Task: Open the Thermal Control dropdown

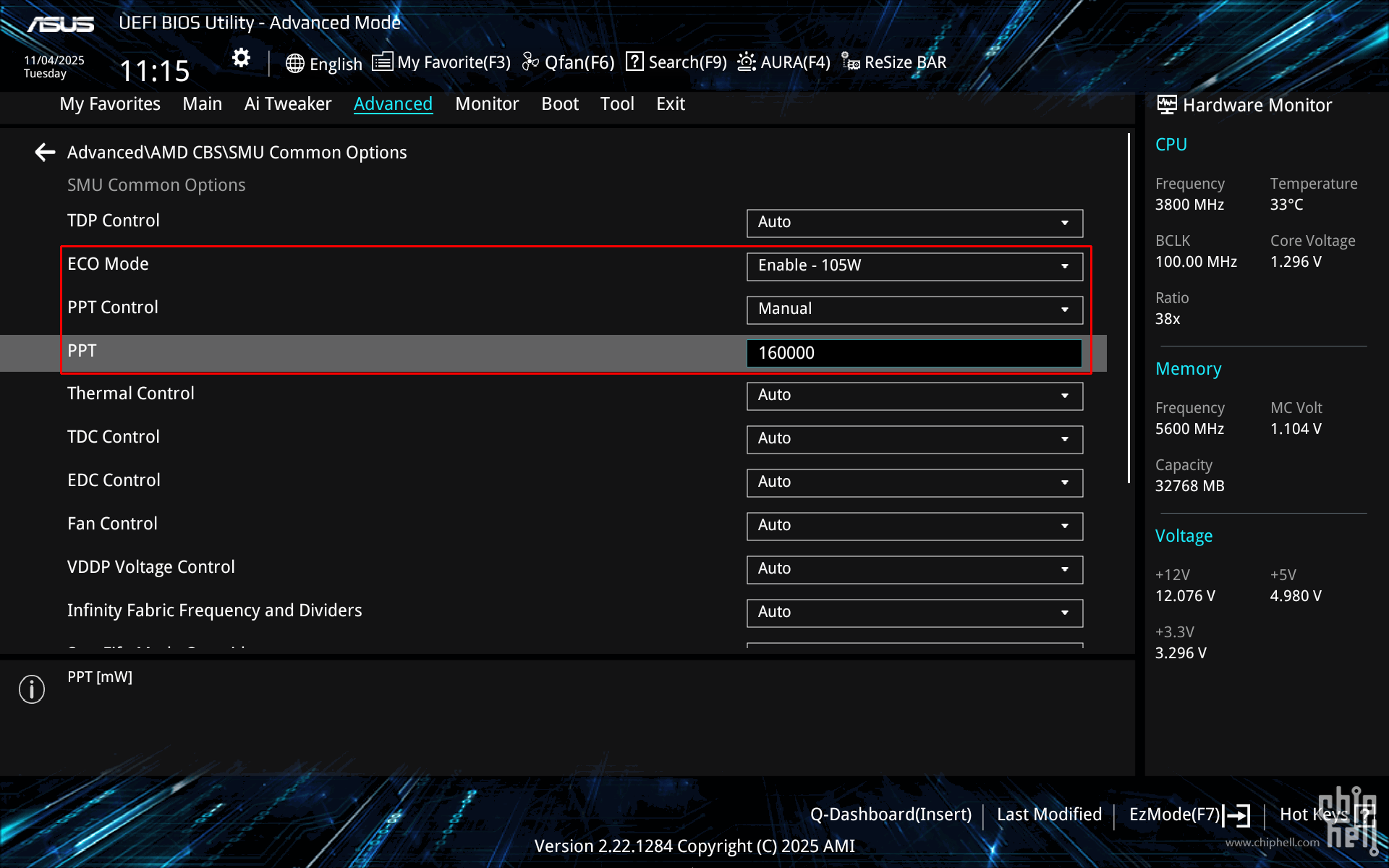Action: (x=914, y=395)
